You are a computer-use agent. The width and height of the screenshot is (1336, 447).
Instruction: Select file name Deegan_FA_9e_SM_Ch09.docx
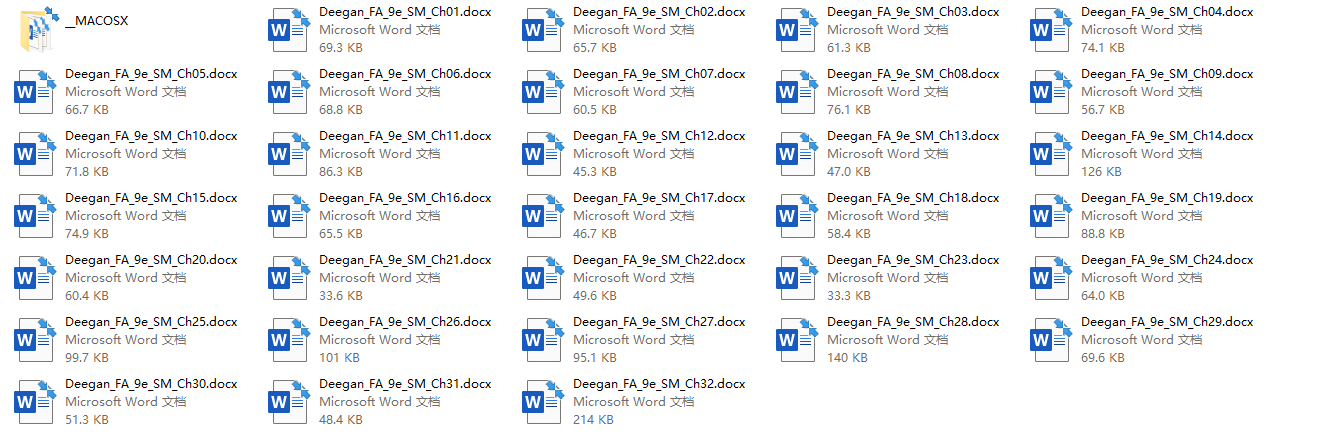[1167, 74]
